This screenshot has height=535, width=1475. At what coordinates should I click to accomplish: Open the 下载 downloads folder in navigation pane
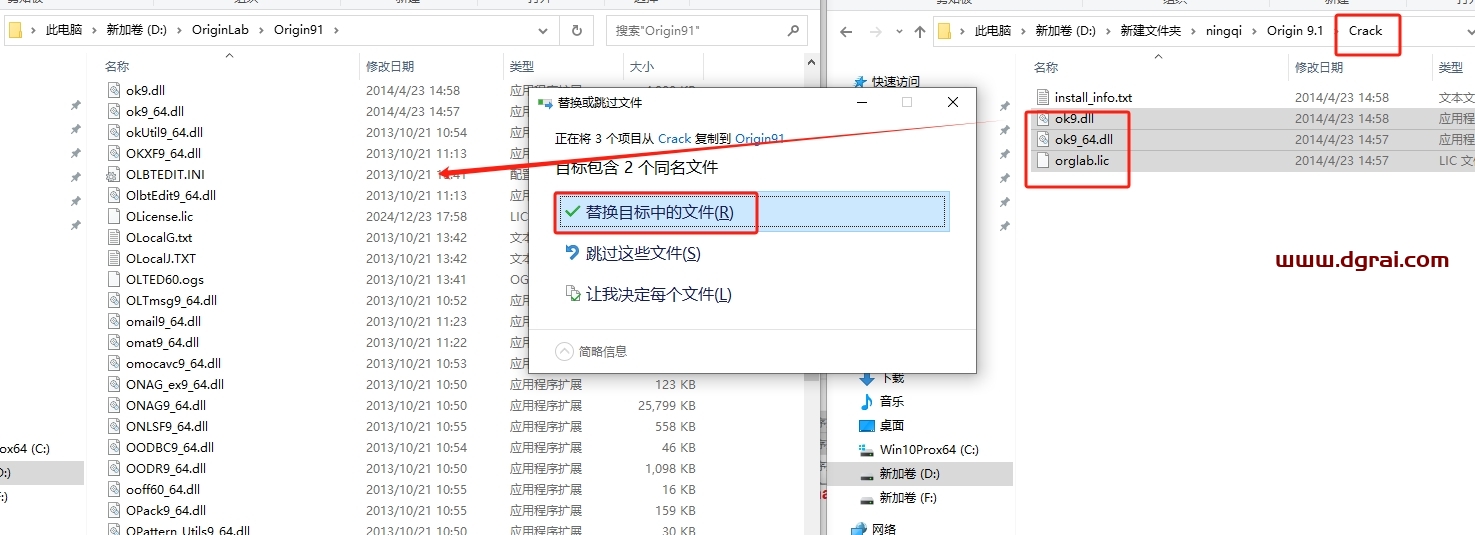(x=892, y=378)
